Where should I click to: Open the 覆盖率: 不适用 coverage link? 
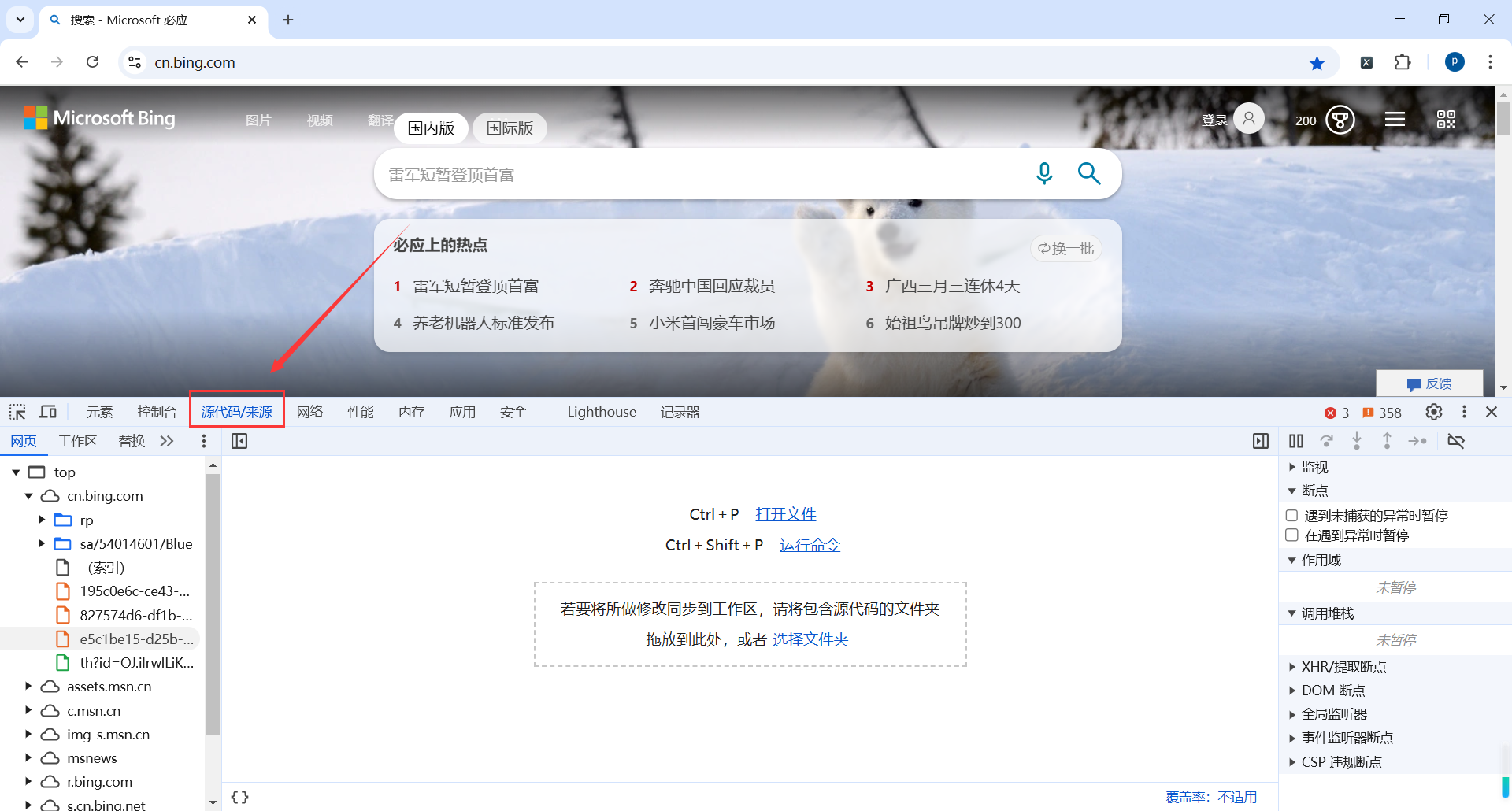point(1211,797)
